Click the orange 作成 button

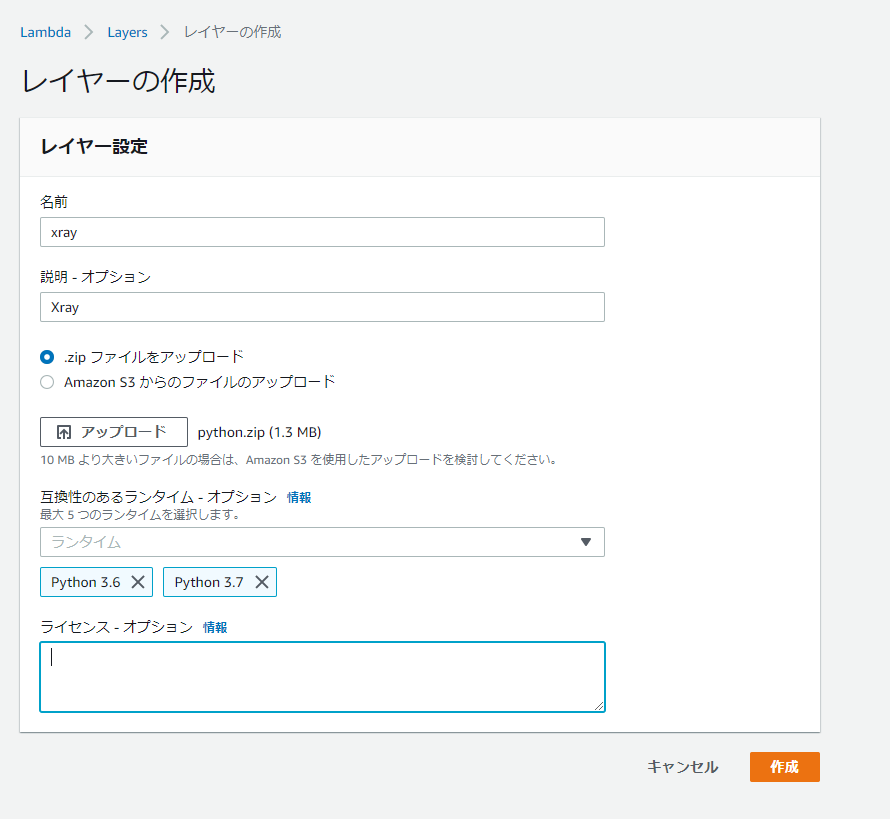[784, 767]
